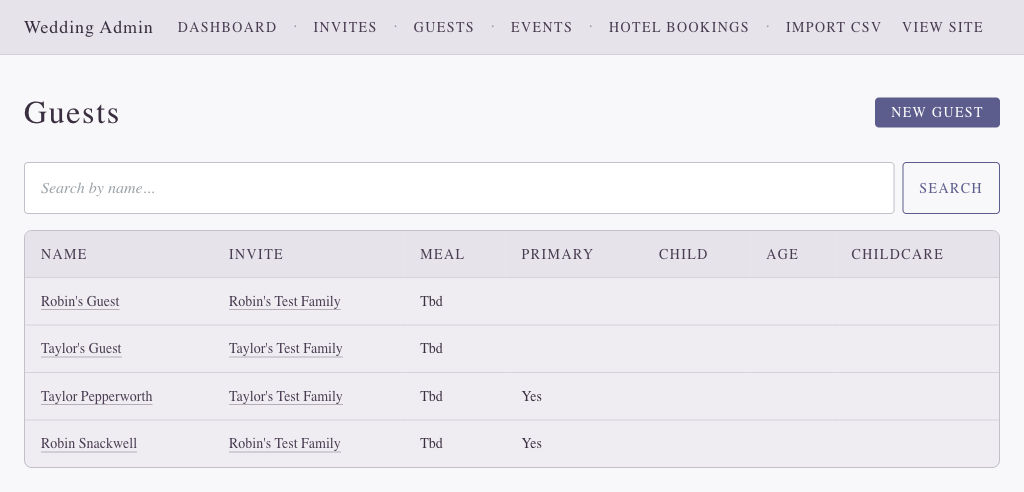The height and width of the screenshot is (492, 1024).
Task: Open Taylor's Guest record
Action: tap(81, 349)
